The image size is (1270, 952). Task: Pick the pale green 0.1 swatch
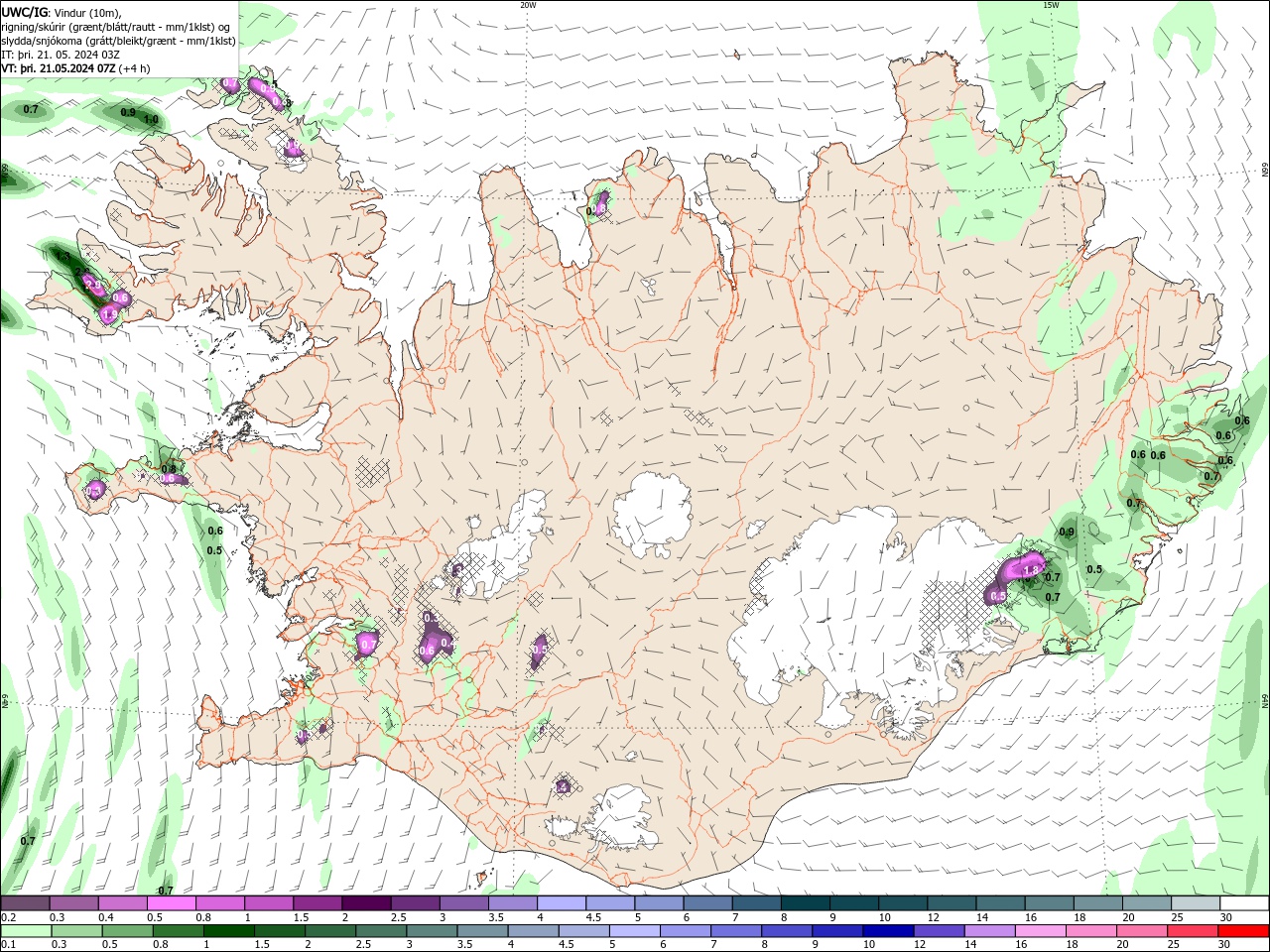(26, 931)
